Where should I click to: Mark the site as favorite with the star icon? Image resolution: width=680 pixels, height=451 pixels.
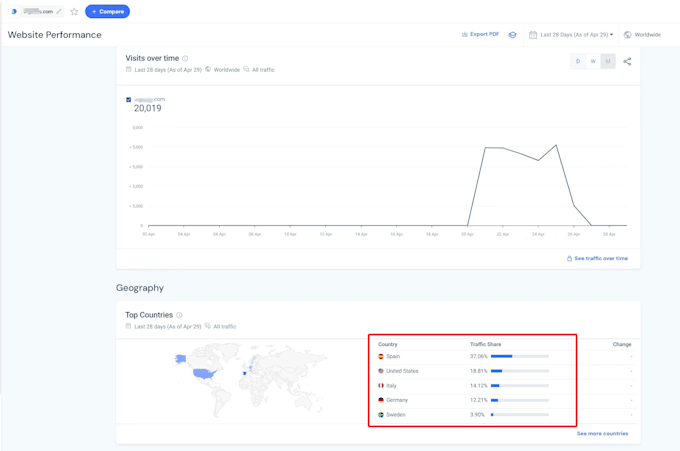tap(74, 12)
